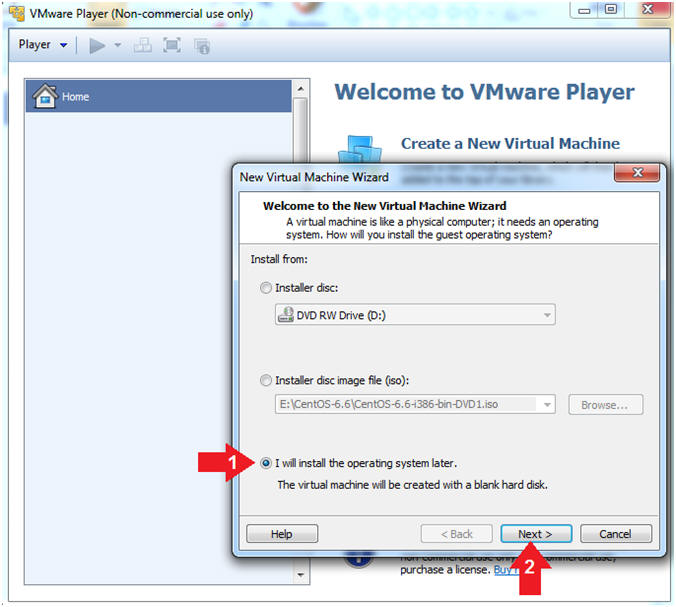Click the Unity mode toolbar icon

202,46
